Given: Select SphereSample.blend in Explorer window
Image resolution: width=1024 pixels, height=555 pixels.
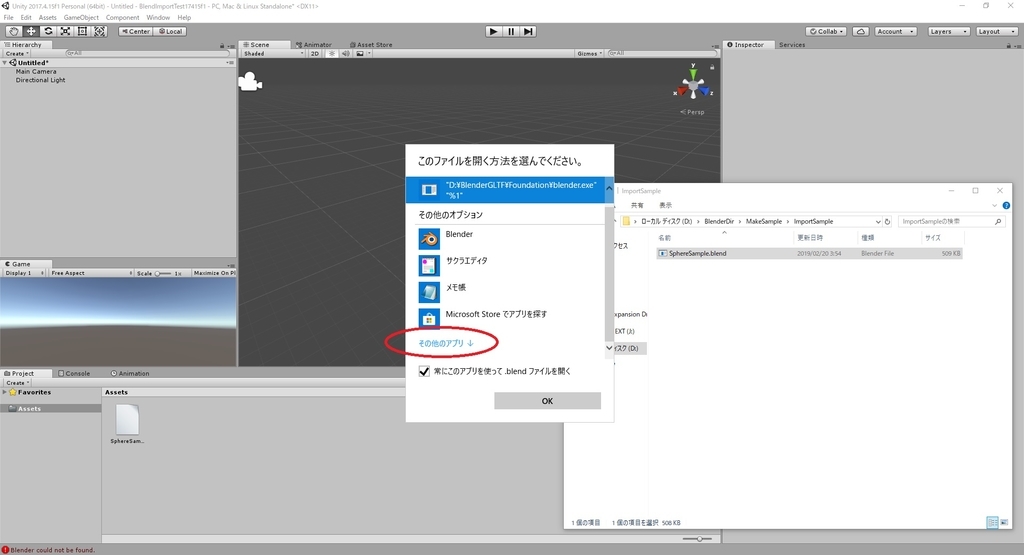Looking at the screenshot, I should (x=808, y=253).
